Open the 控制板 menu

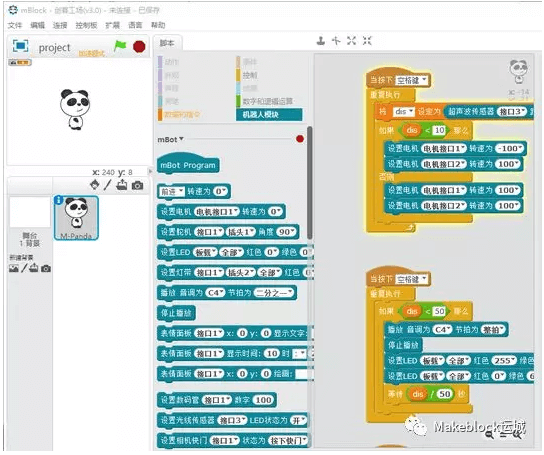tap(86, 25)
